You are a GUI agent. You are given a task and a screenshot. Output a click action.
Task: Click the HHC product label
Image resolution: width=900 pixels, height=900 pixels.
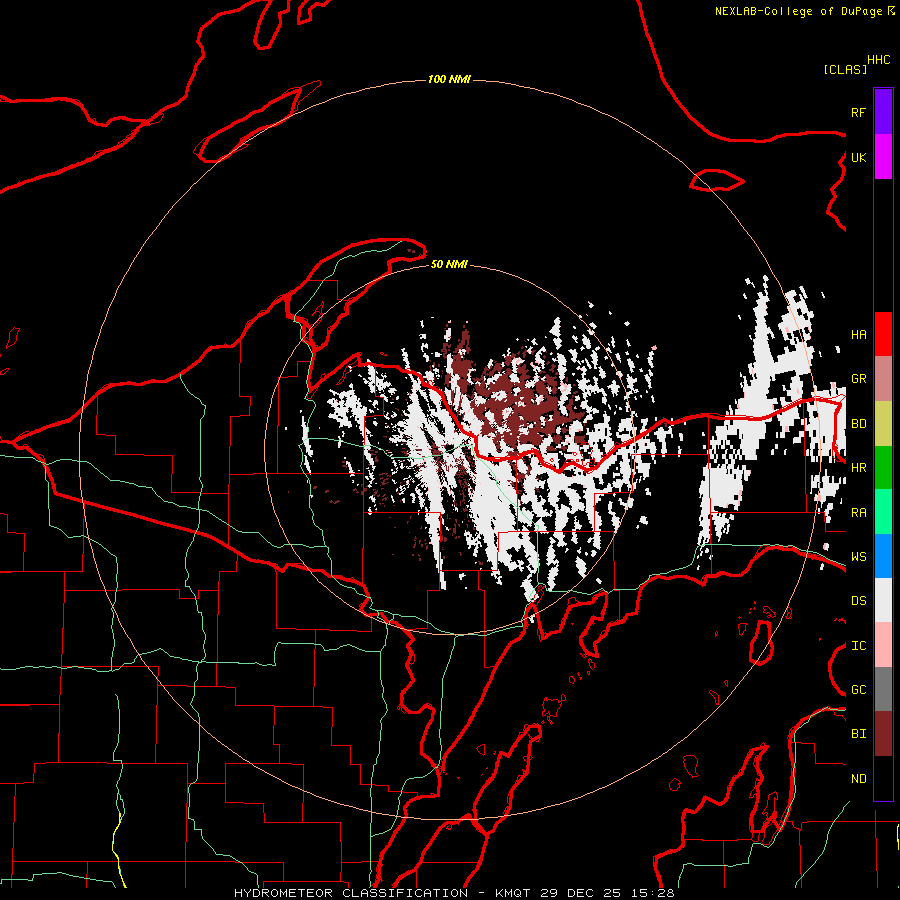879,60
